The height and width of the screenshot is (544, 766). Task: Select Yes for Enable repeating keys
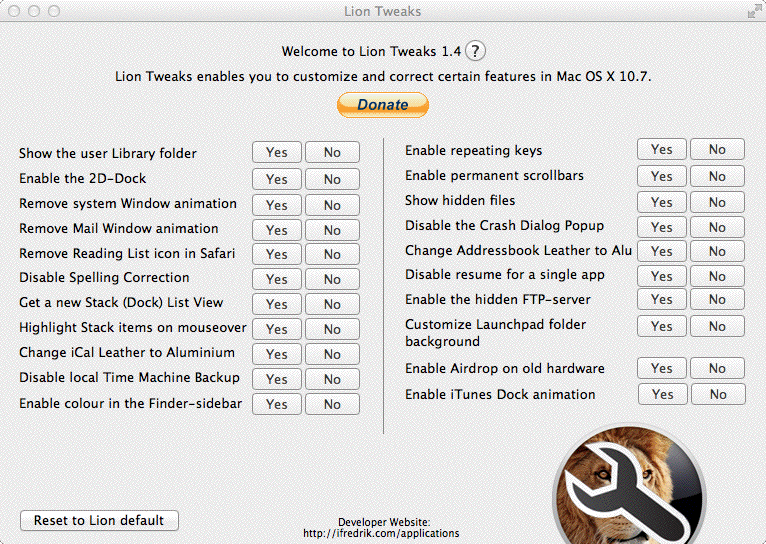tap(661, 149)
